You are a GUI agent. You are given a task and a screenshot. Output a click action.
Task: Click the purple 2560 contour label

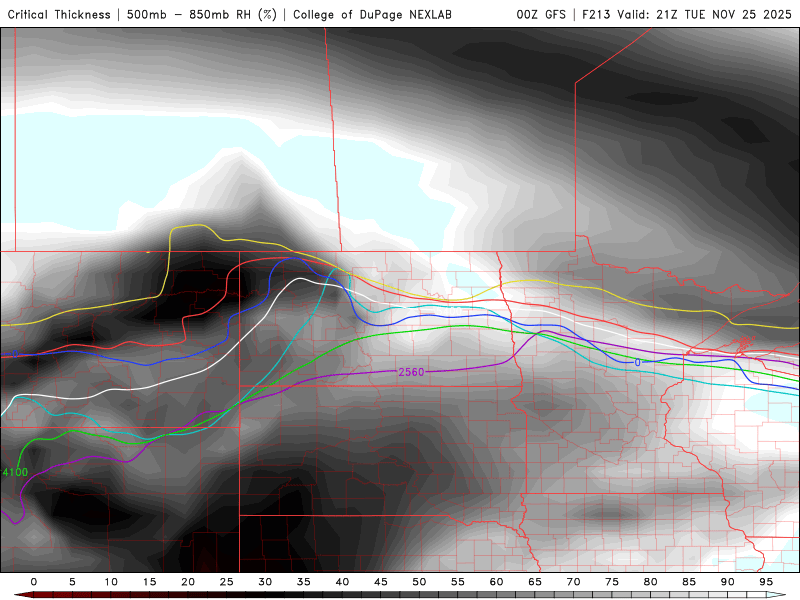tap(411, 372)
